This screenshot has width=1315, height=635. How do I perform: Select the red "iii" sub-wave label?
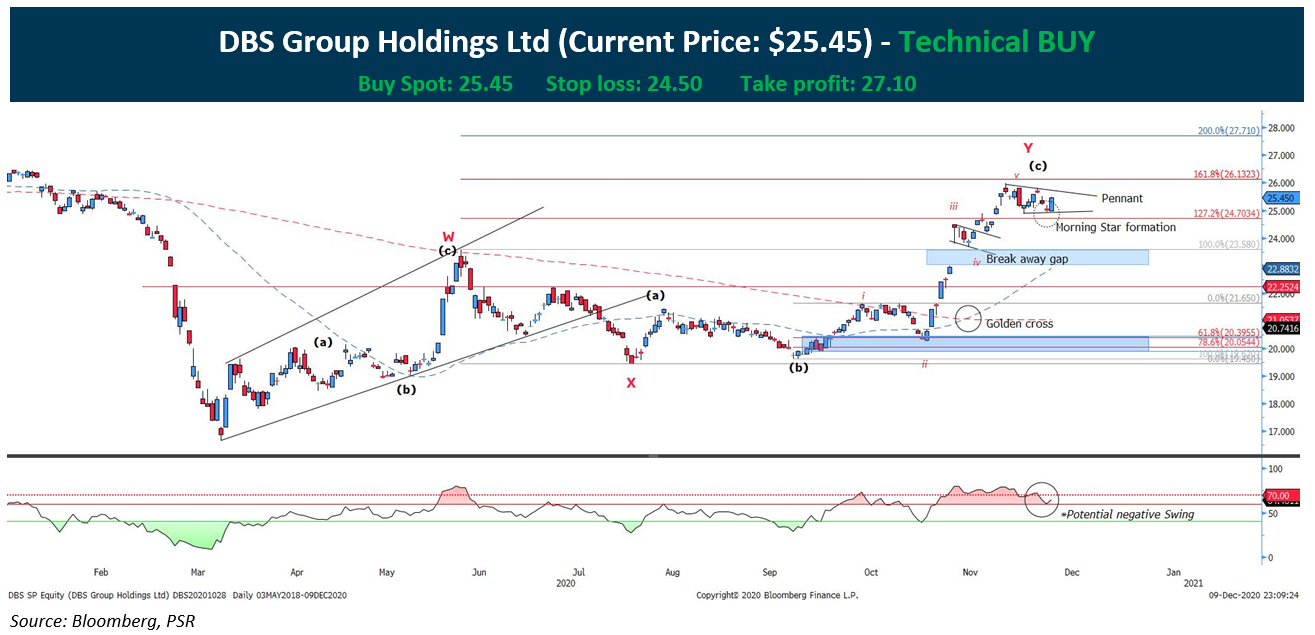click(954, 206)
